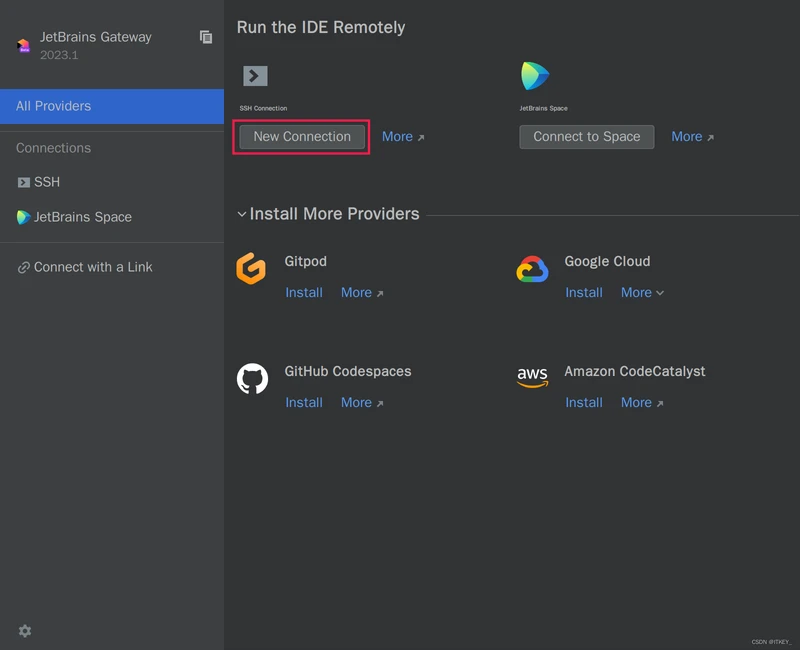The image size is (800, 650).
Task: Install the Google Cloud provider
Action: [584, 293]
